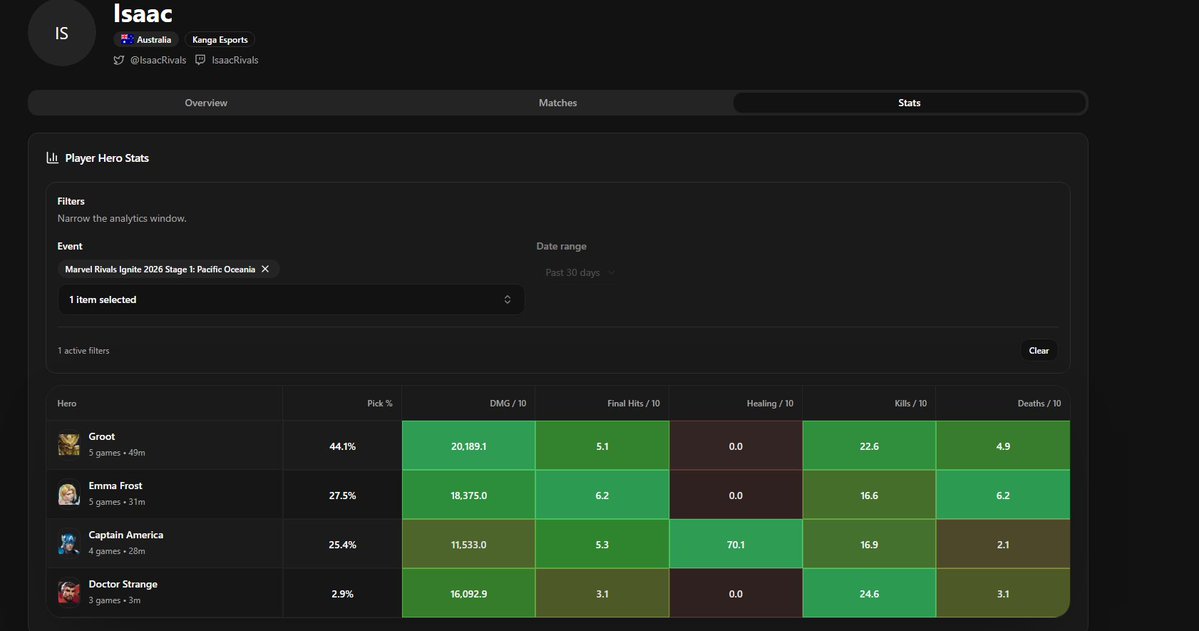Click the Captain America hero portrait icon
The width and height of the screenshot is (1199, 631).
tap(69, 543)
